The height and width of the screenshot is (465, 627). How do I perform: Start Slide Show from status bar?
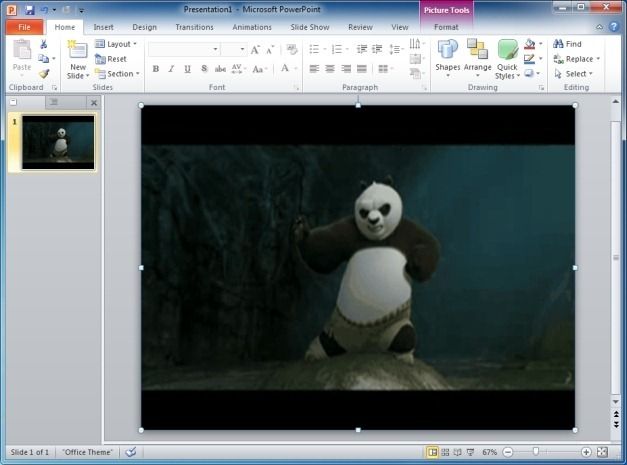tap(470, 453)
